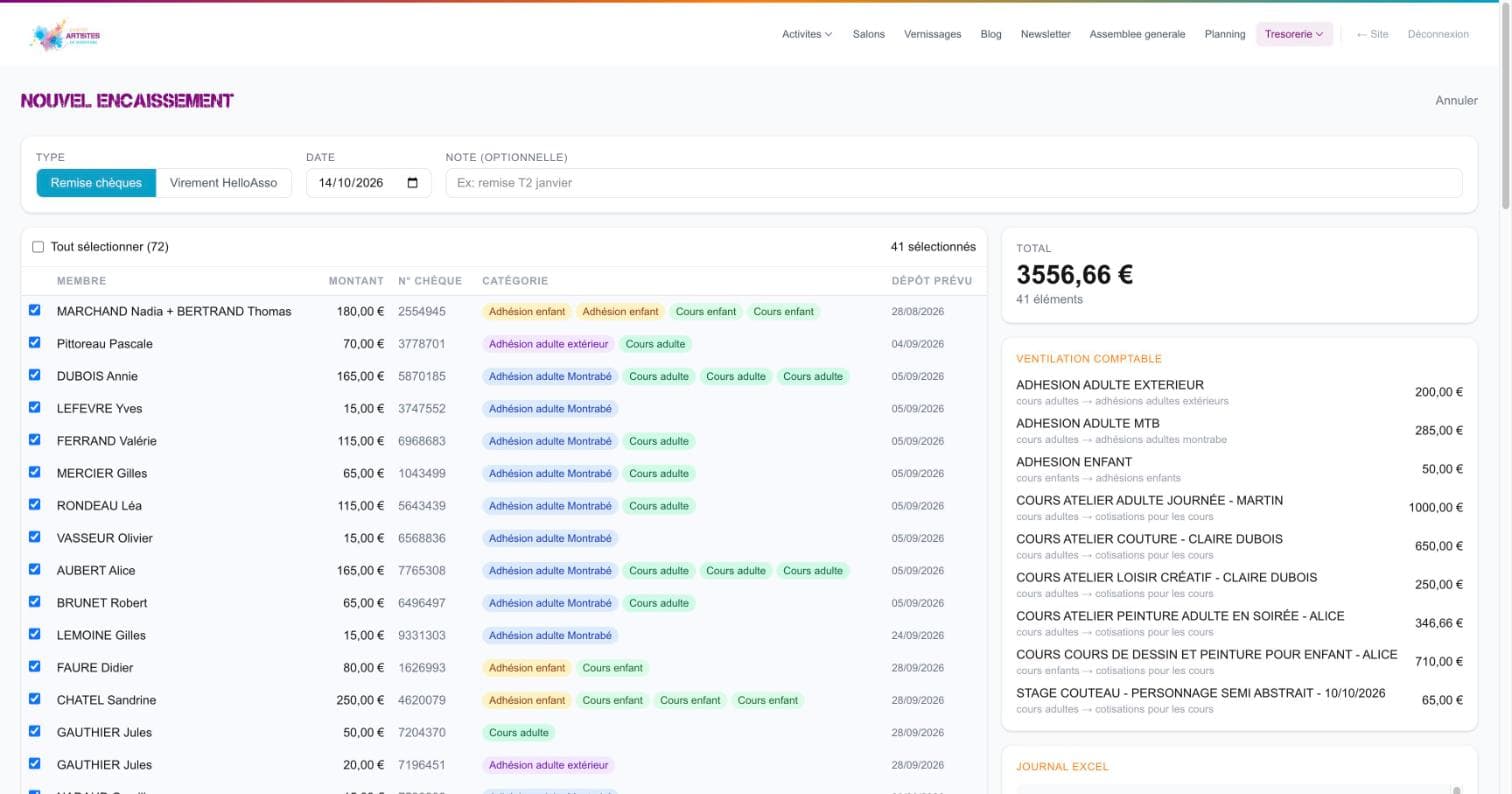1512x794 pixels.
Task: Select the Remise chèques type
Action: click(97, 183)
